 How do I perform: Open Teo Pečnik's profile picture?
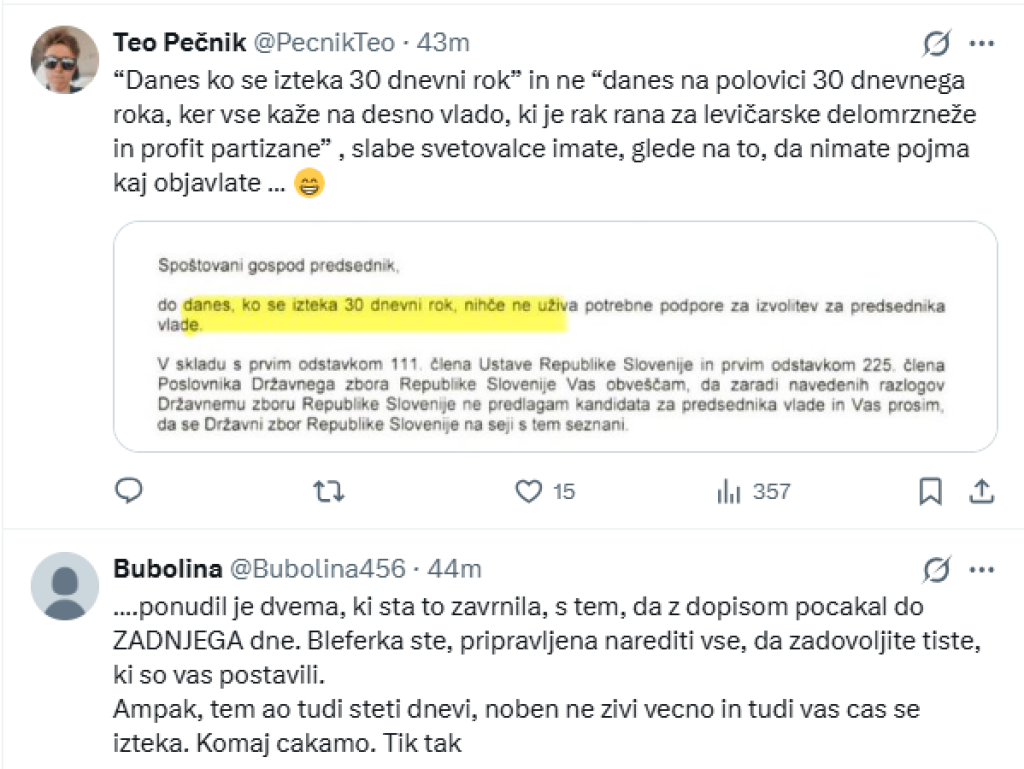coord(65,60)
